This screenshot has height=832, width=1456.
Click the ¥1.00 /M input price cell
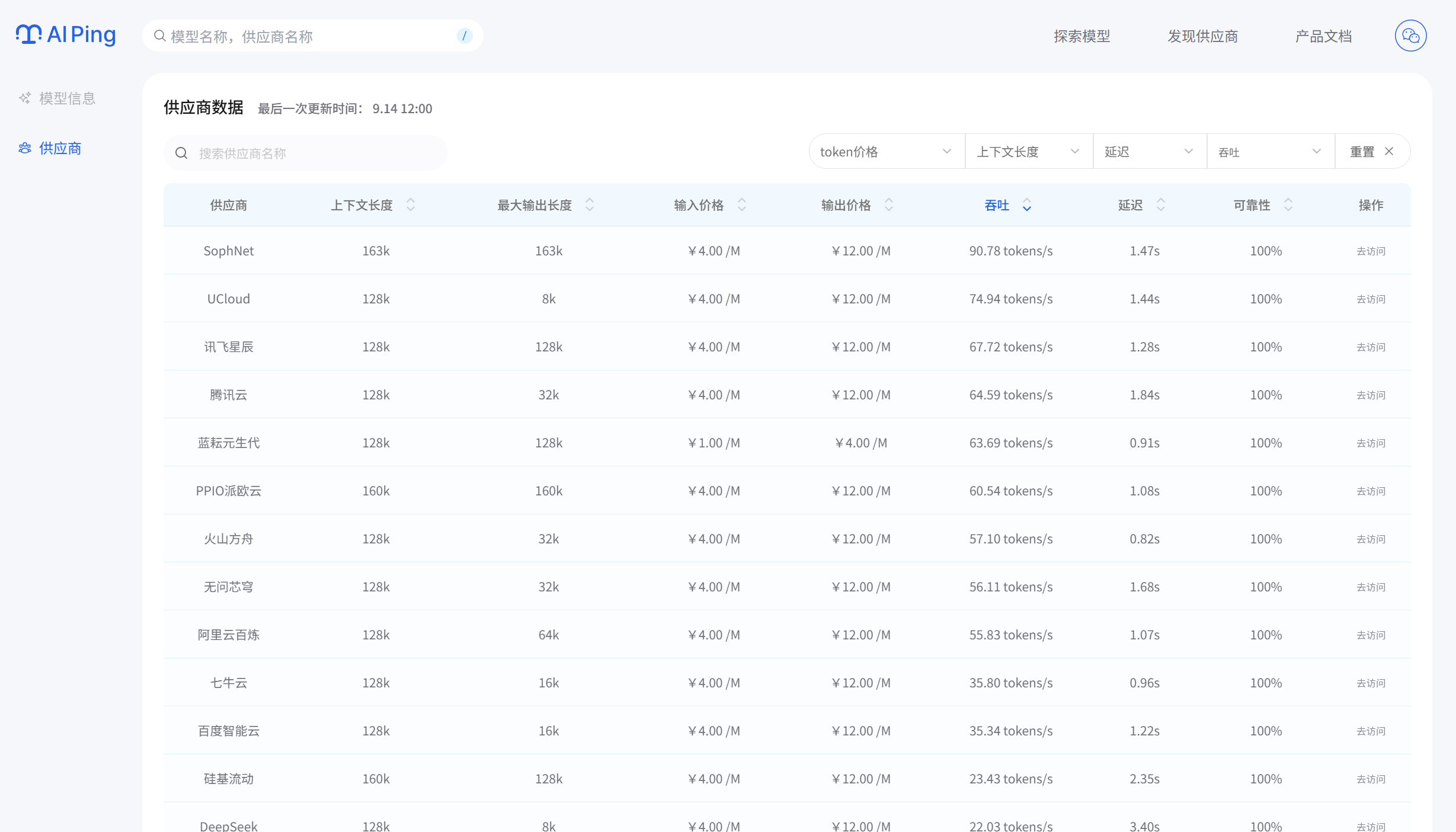click(x=713, y=443)
